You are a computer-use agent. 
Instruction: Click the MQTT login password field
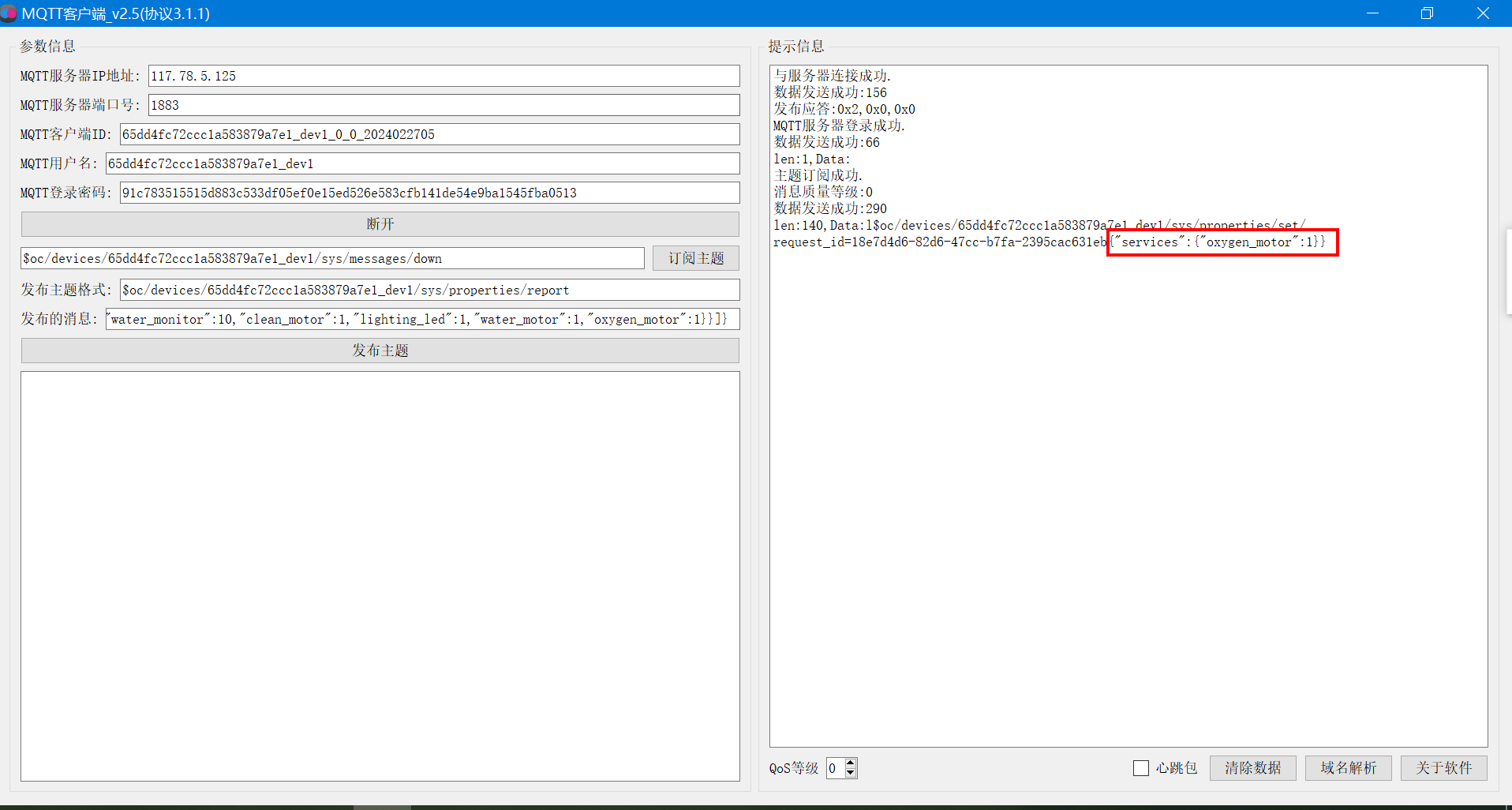pyautogui.click(x=430, y=193)
